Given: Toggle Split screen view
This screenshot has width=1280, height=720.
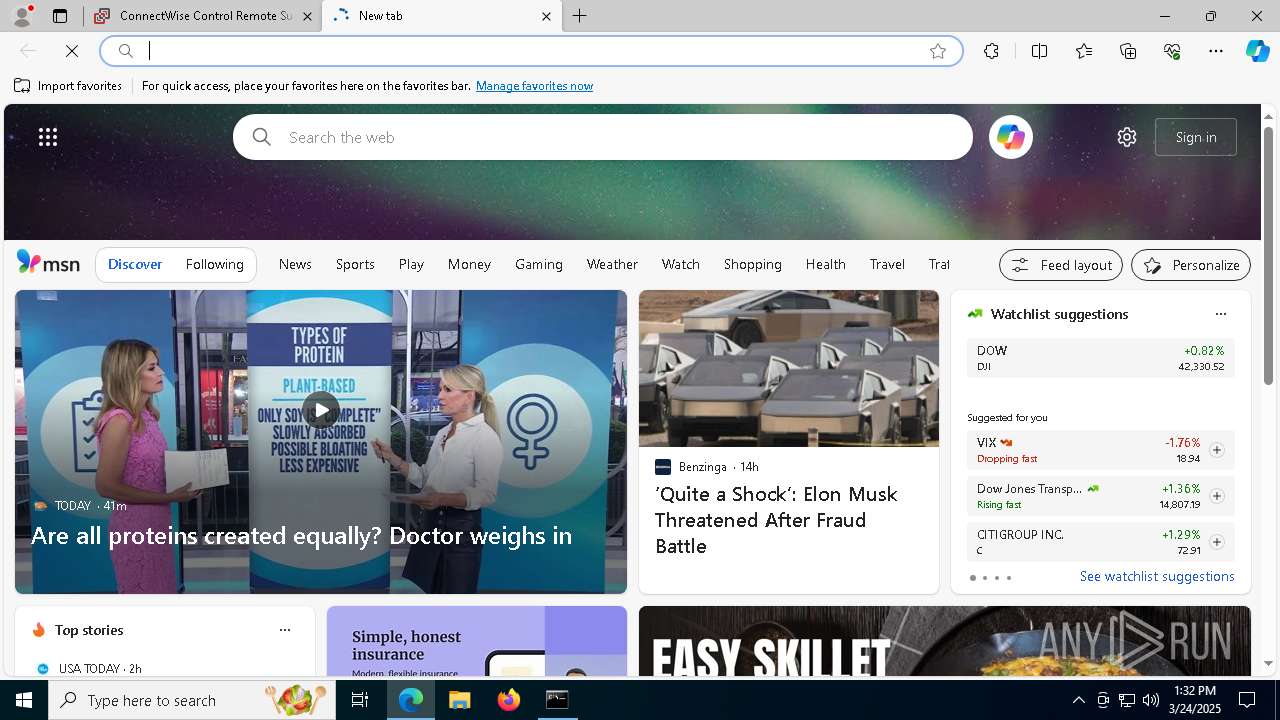Looking at the screenshot, I should pos(1039,51).
